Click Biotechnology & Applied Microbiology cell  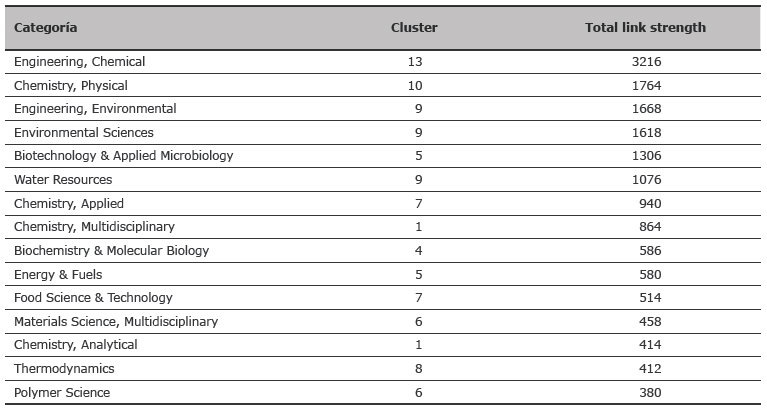pyautogui.click(x=123, y=156)
